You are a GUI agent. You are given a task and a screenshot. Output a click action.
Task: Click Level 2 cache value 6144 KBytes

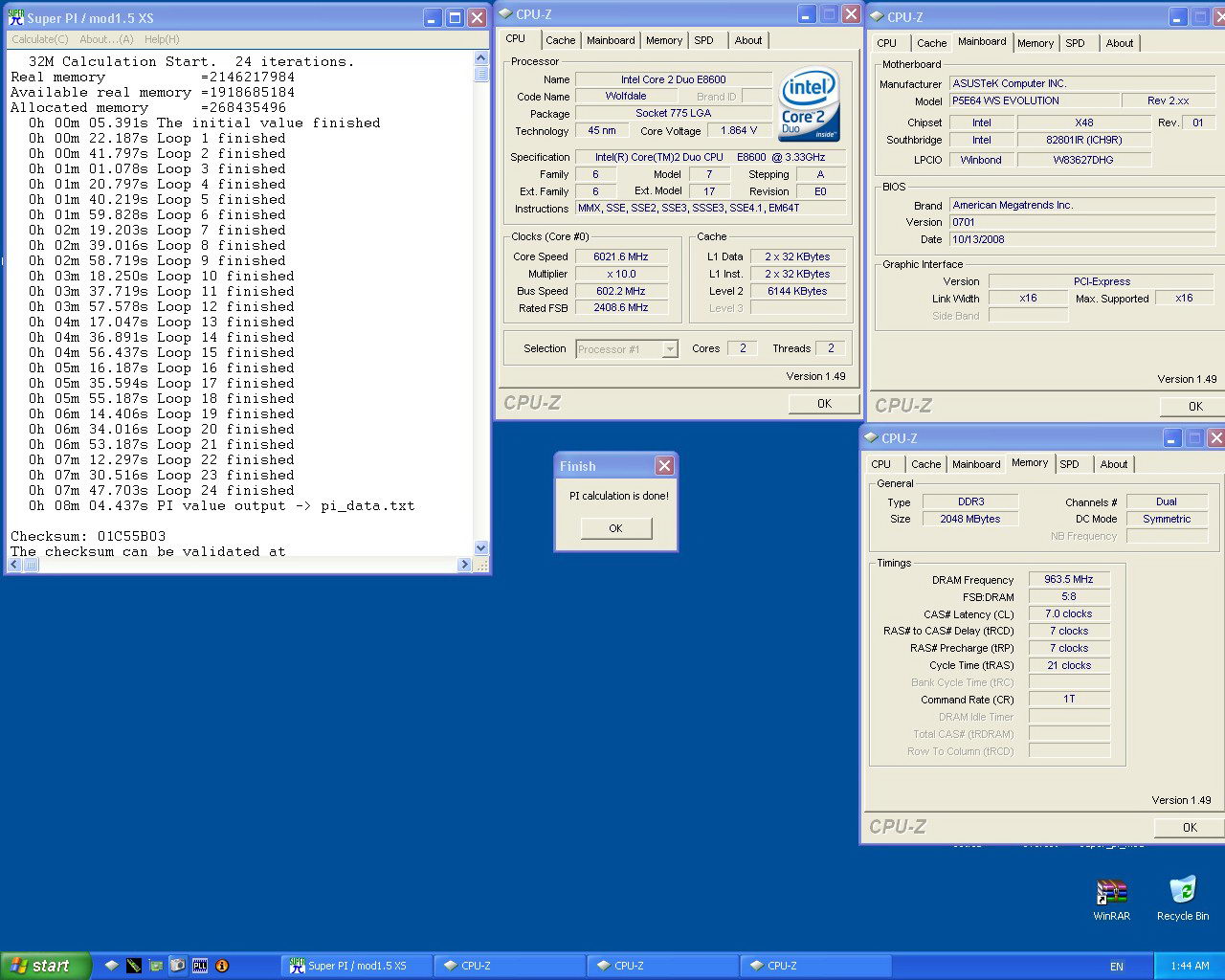coord(797,291)
